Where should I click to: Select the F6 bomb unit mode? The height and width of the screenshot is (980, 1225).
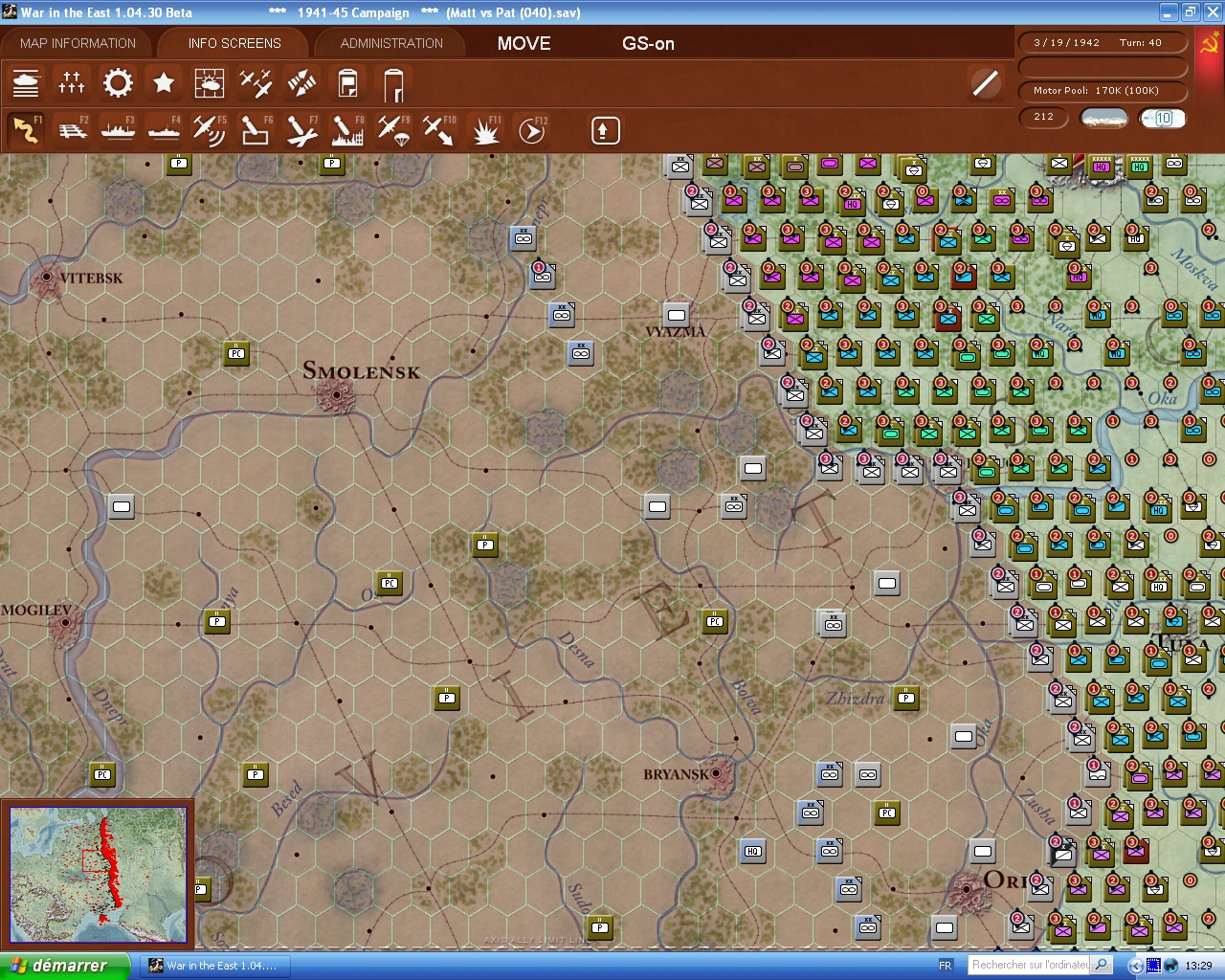click(x=256, y=130)
